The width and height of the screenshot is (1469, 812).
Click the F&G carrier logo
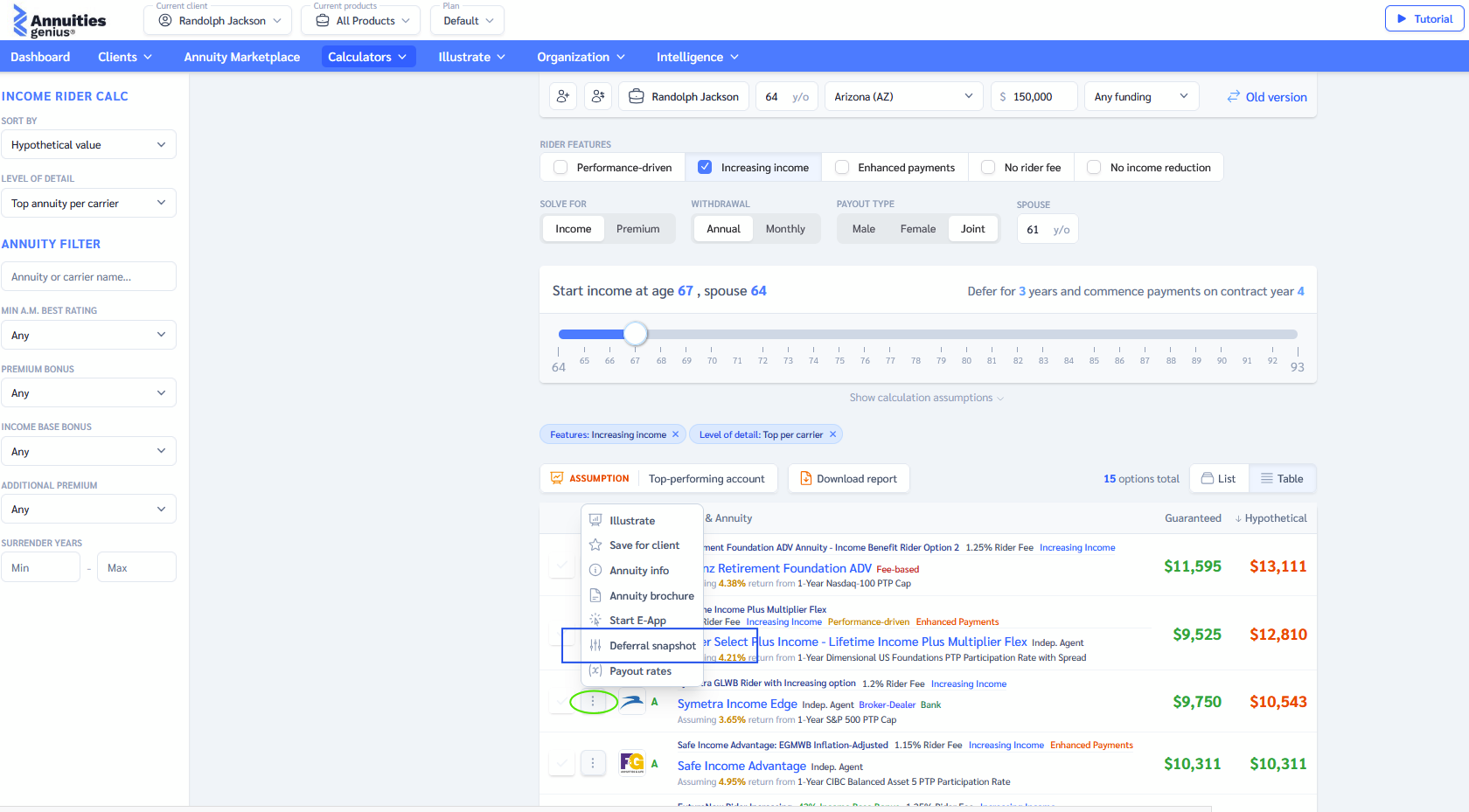(x=632, y=763)
